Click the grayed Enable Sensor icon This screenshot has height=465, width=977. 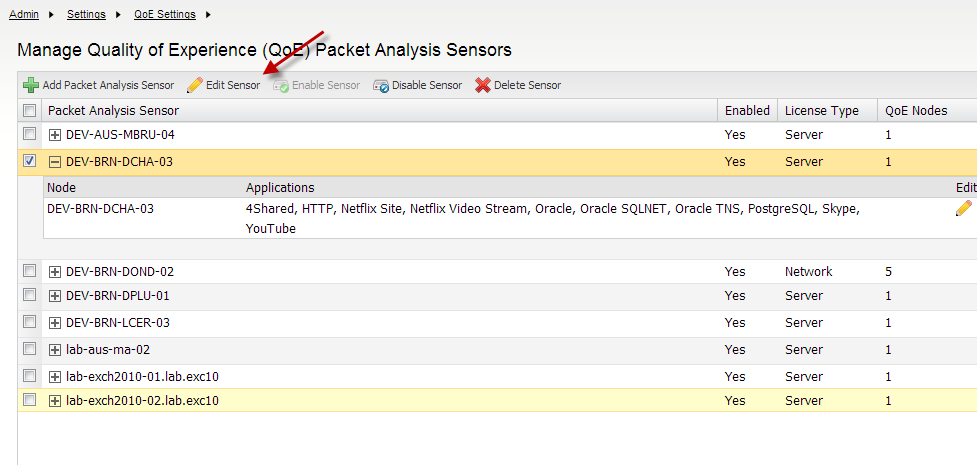pos(281,86)
